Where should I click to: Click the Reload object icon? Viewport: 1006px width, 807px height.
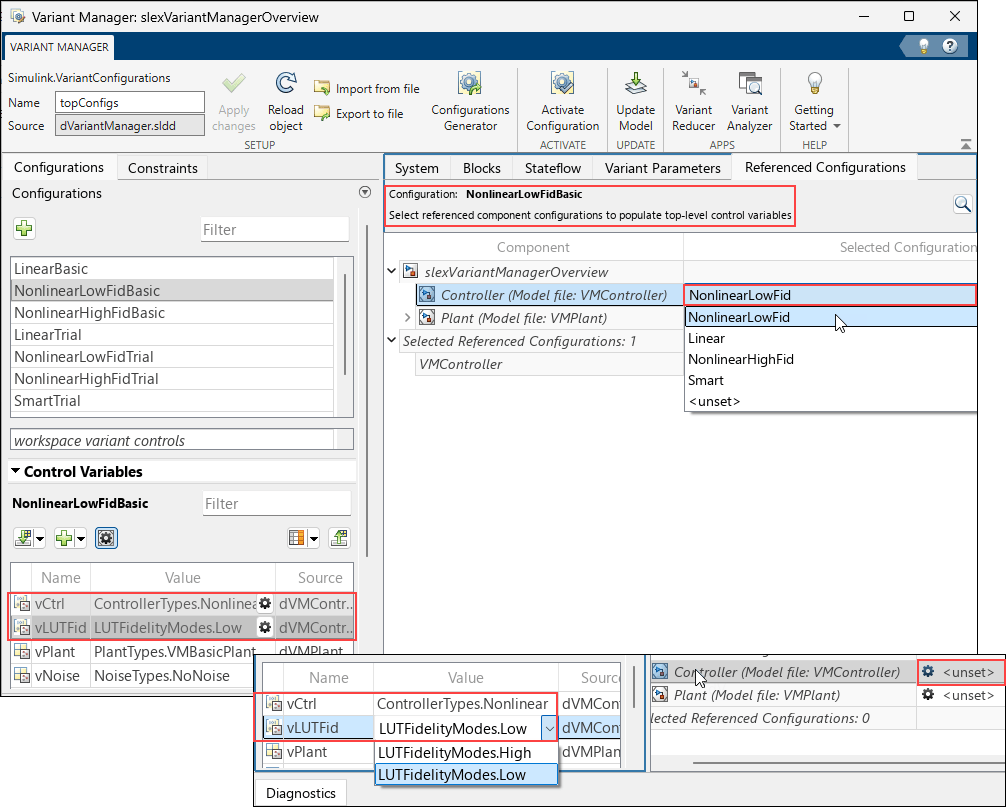point(286,84)
